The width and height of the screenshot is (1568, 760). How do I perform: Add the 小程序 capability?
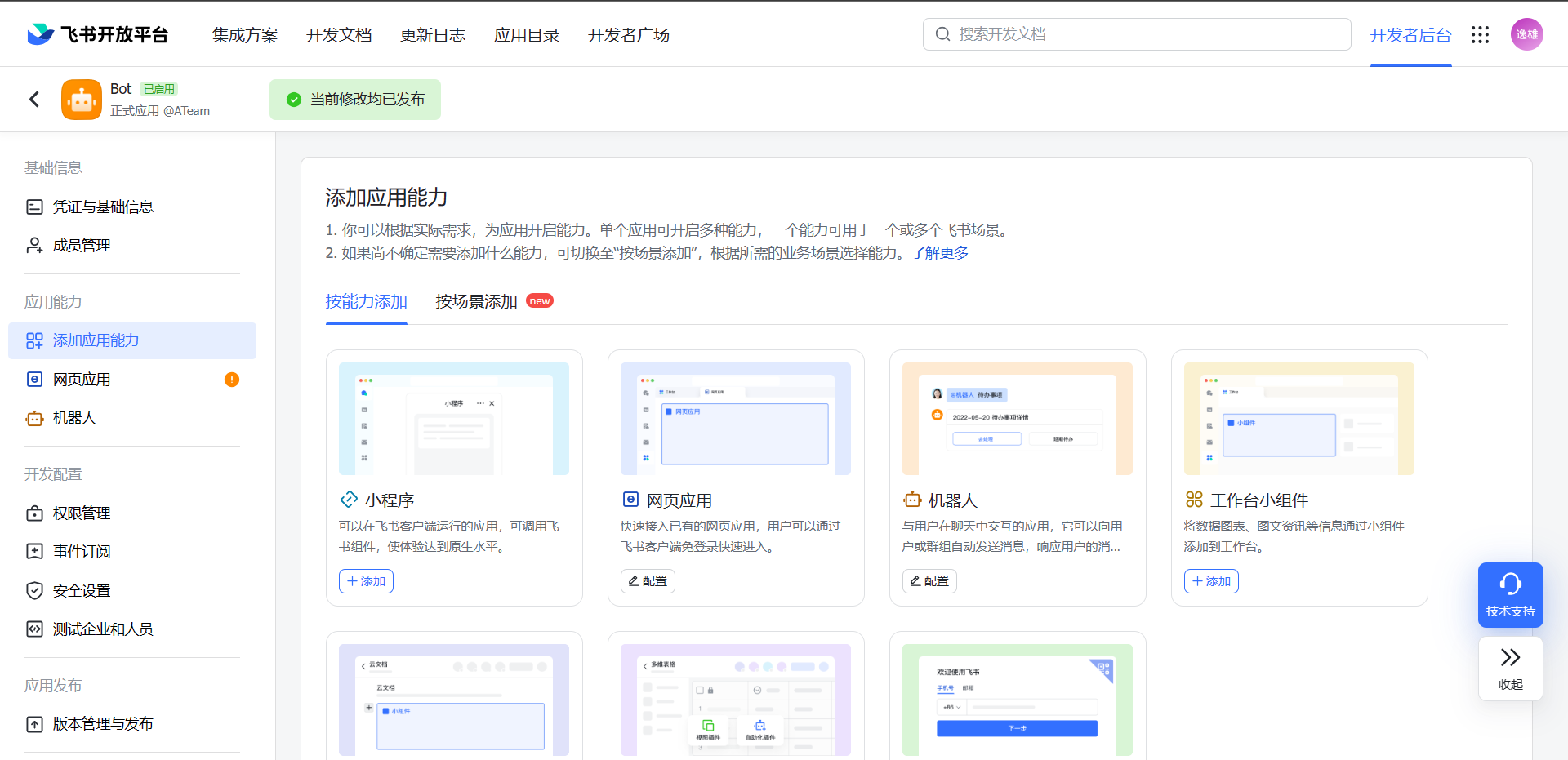point(366,581)
